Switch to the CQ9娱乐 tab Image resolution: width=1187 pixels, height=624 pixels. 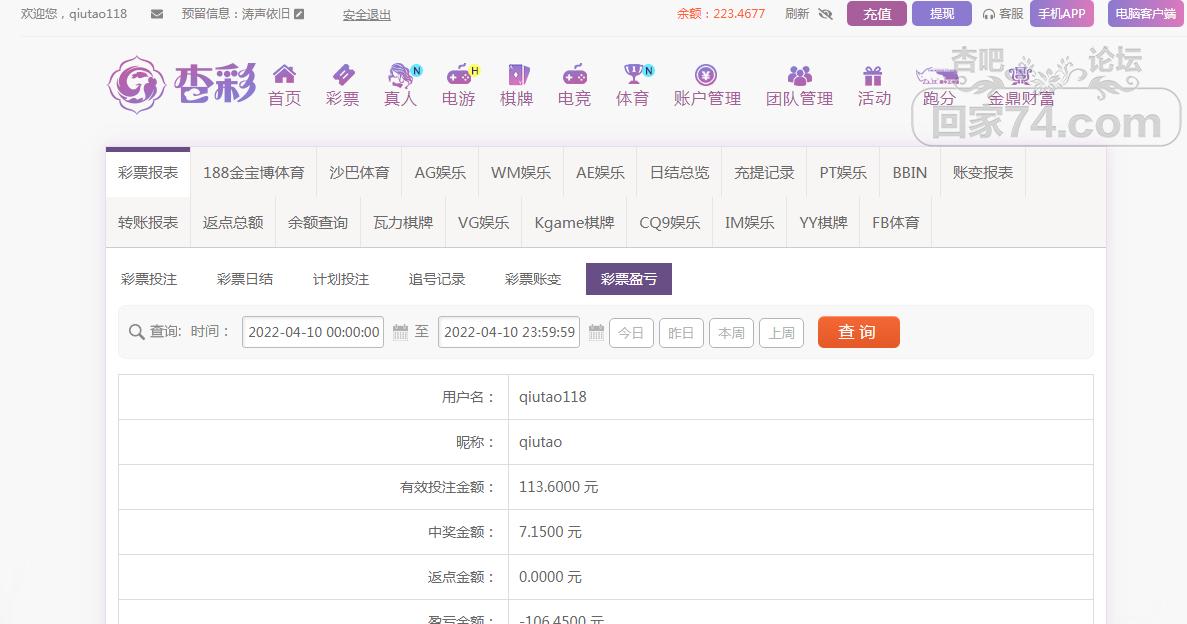[670, 223]
